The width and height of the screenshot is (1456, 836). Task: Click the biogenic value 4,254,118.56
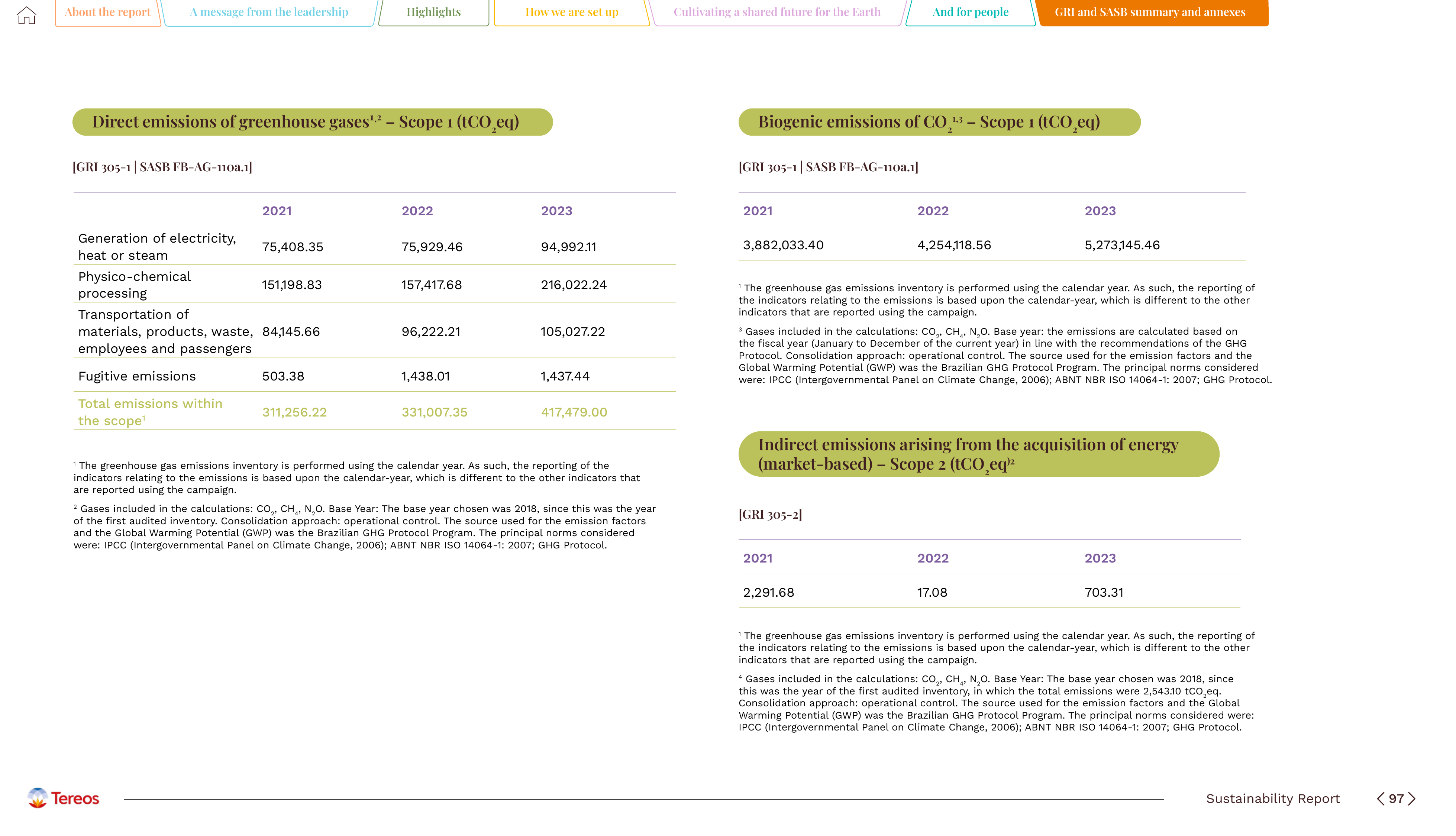tap(954, 245)
